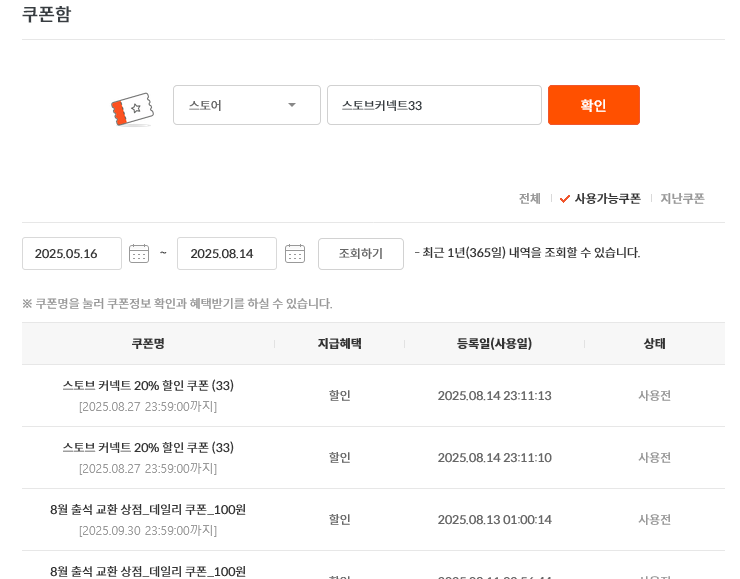Image resolution: width=740 pixels, height=579 pixels.
Task: Open the end date calendar picker icon
Action: click(x=295, y=253)
